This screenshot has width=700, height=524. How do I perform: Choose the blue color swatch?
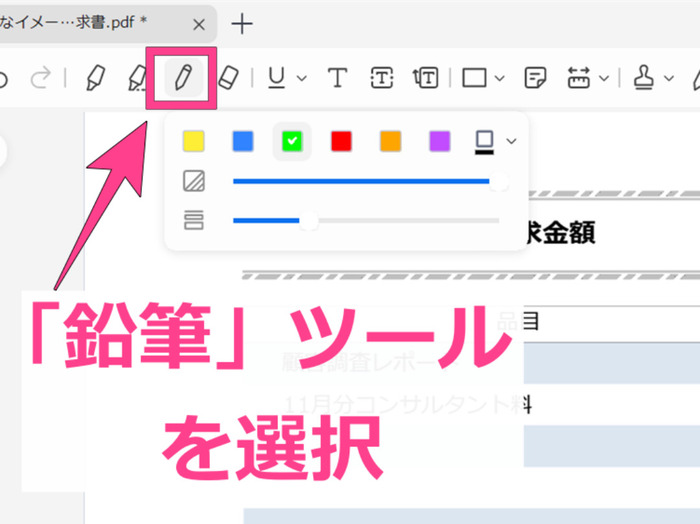pos(243,141)
